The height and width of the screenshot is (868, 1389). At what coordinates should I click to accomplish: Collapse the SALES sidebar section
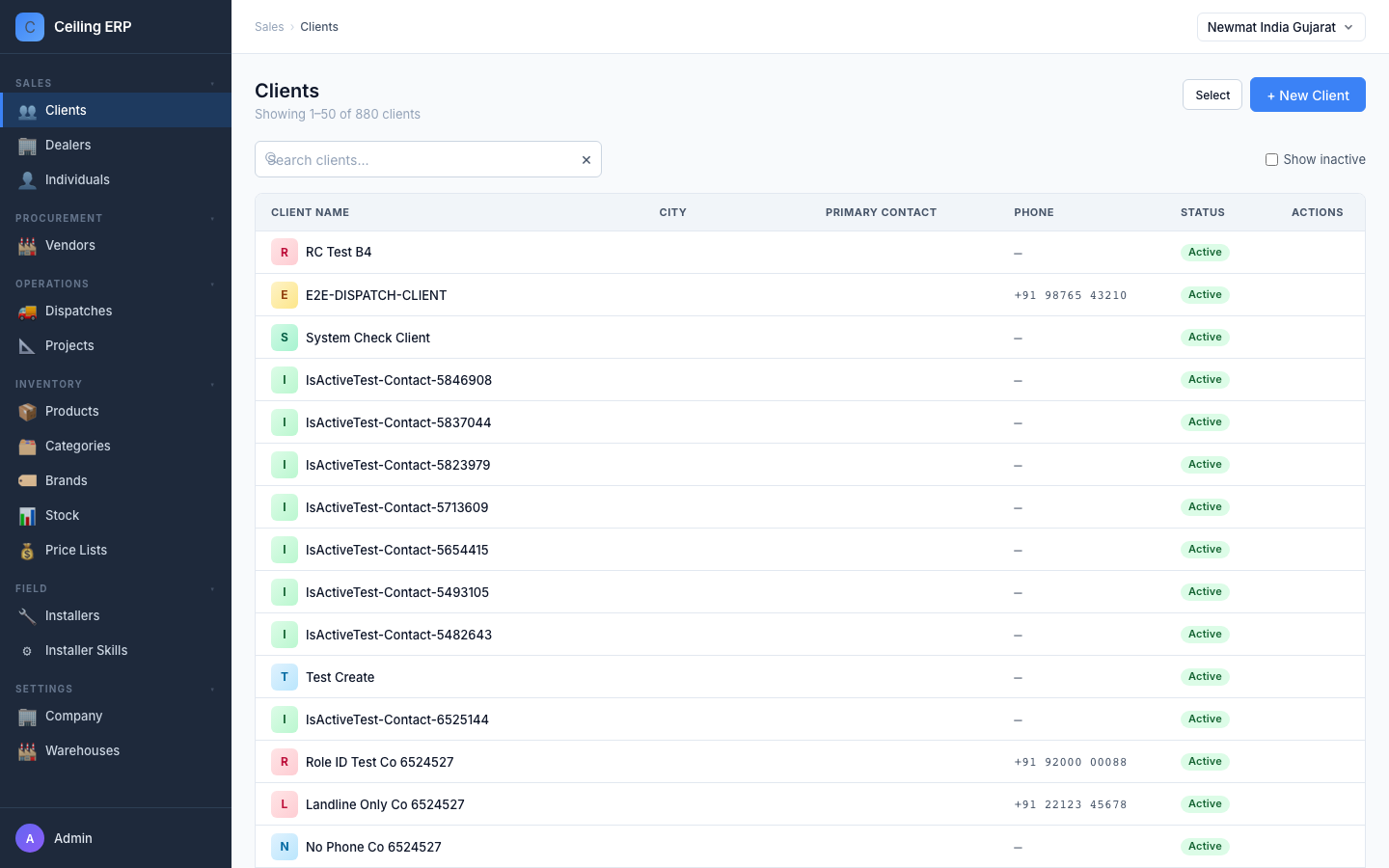[x=116, y=83]
